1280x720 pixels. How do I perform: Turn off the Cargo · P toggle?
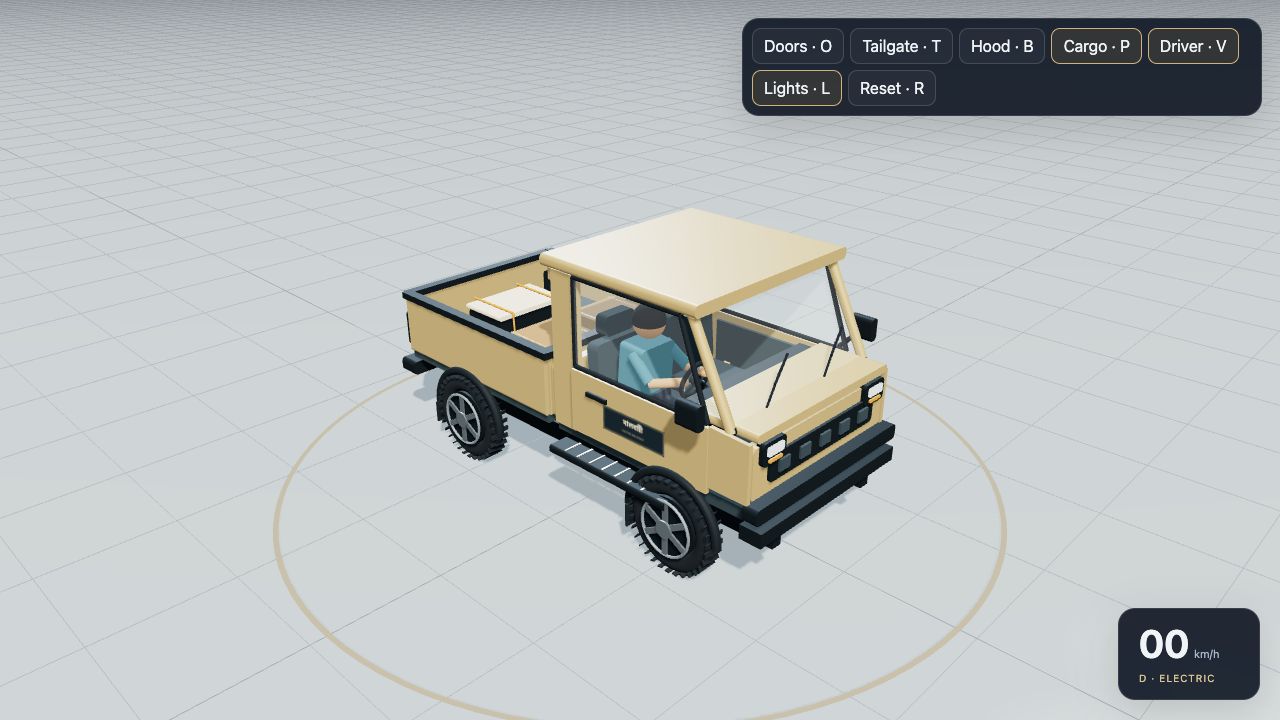tap(1096, 46)
